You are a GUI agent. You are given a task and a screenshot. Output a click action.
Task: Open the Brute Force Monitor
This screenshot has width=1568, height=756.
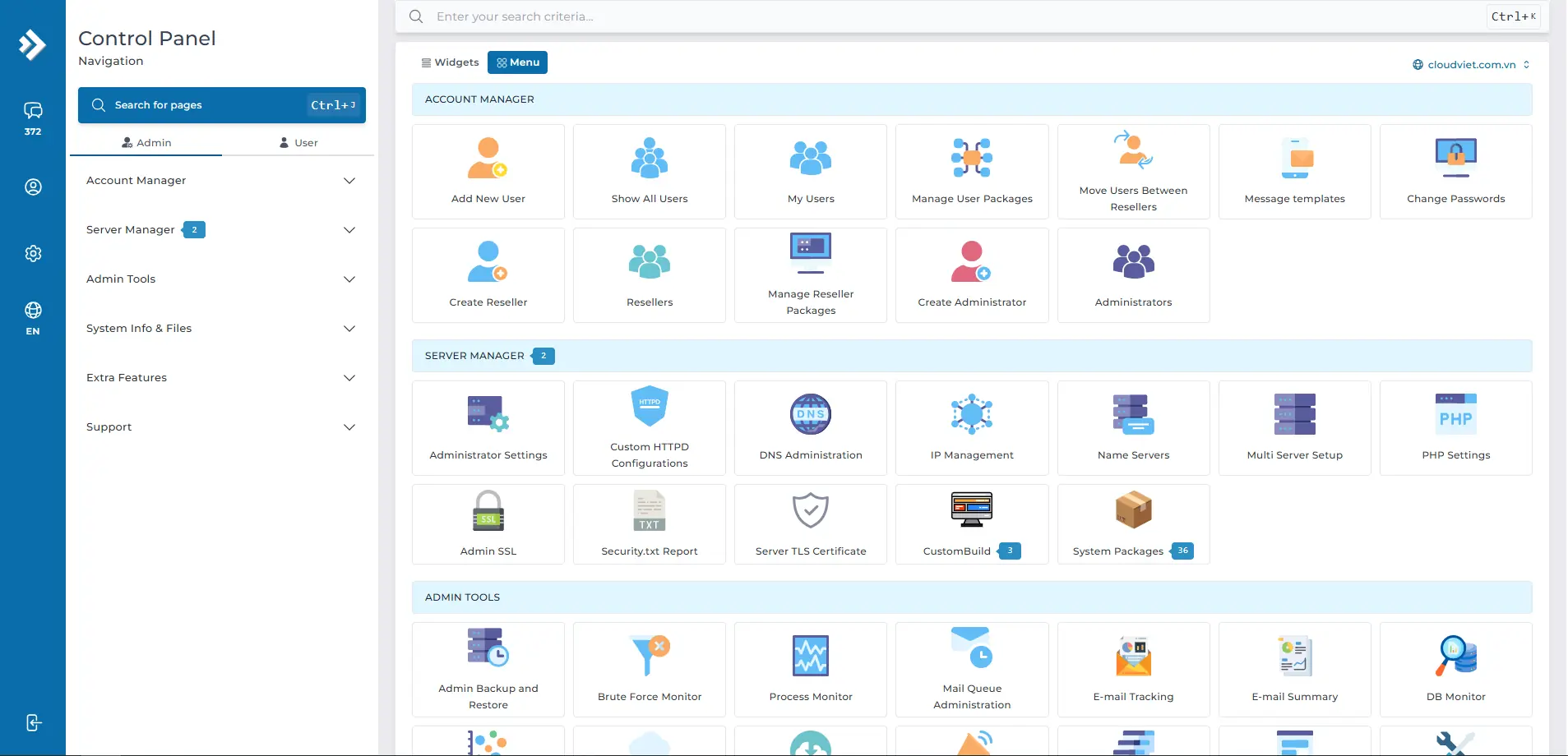click(x=649, y=668)
